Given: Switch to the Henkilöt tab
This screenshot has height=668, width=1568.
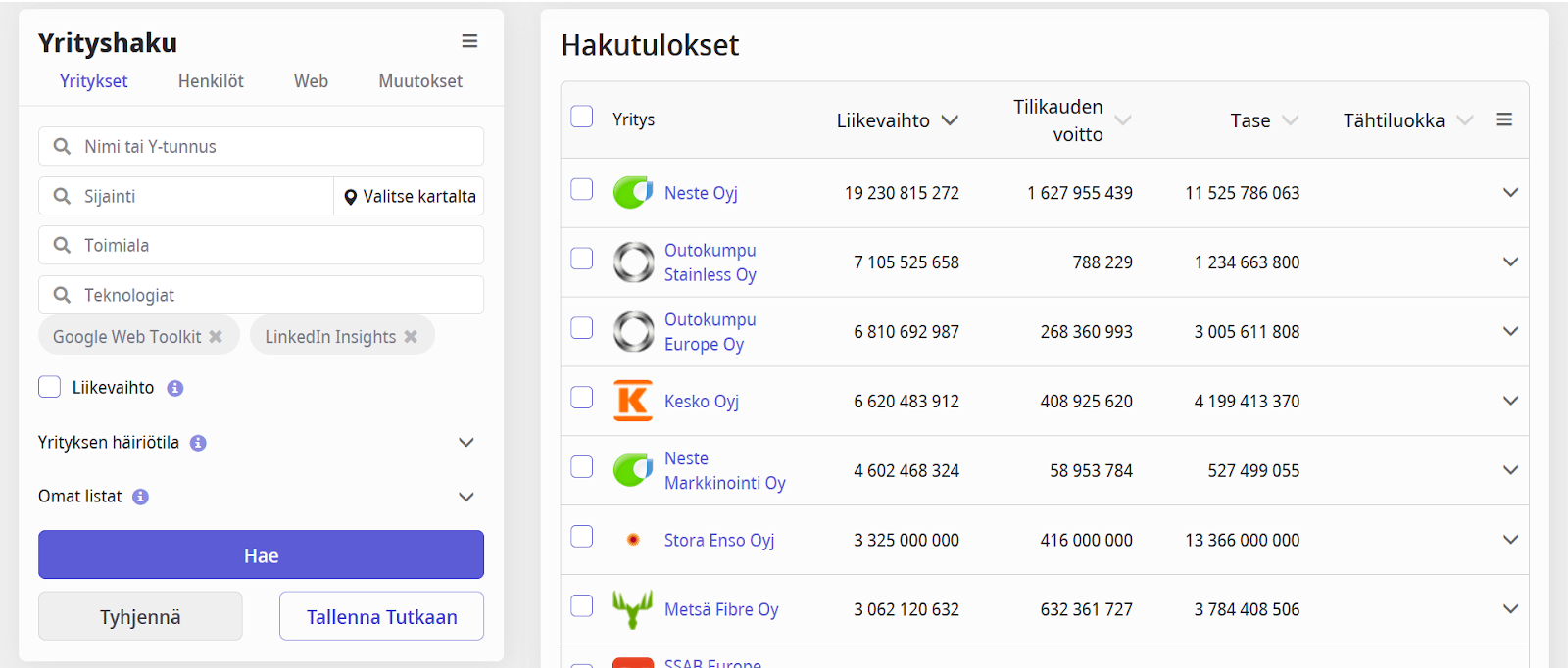Looking at the screenshot, I should pos(211,81).
